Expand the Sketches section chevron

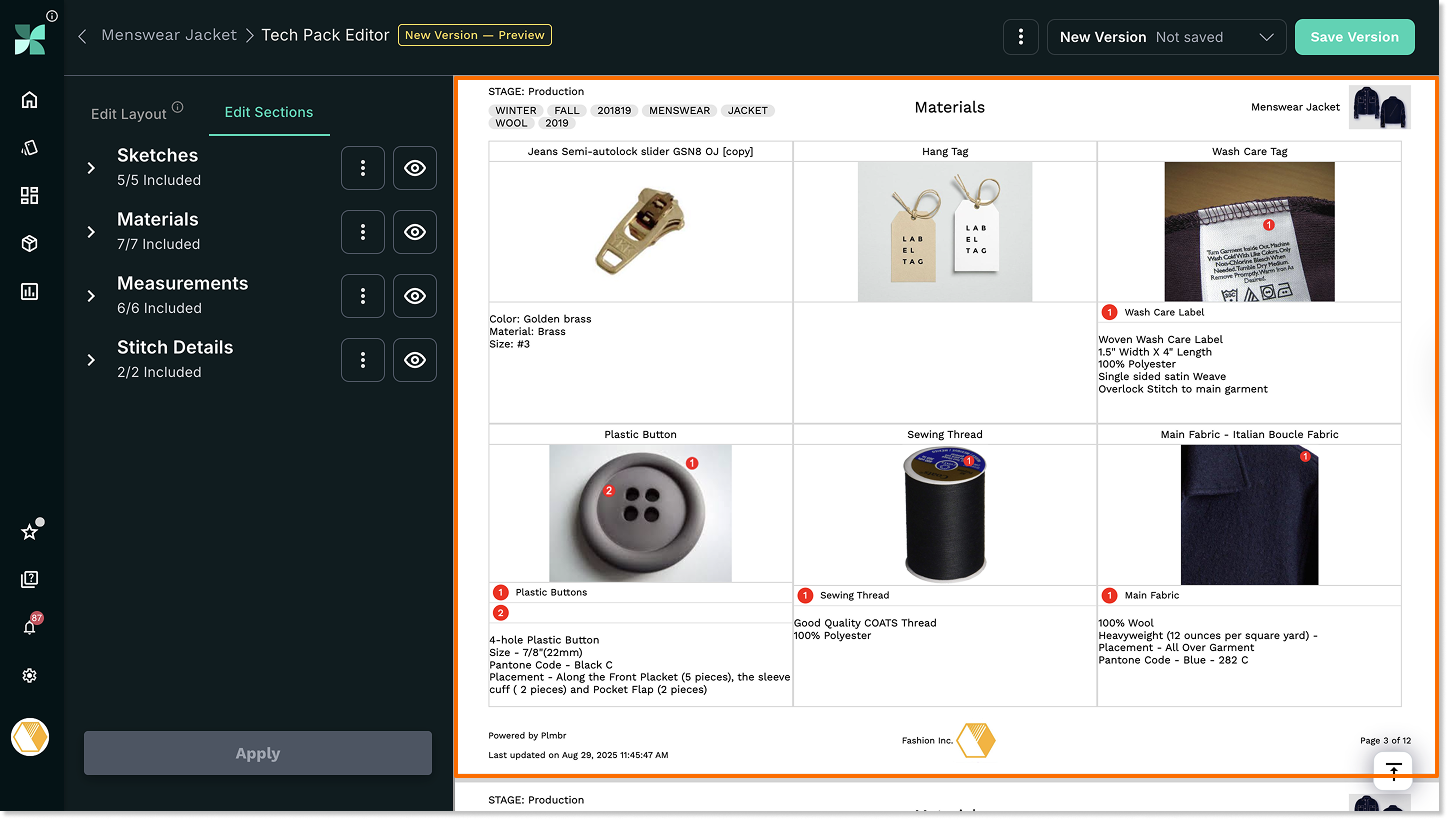coord(91,168)
